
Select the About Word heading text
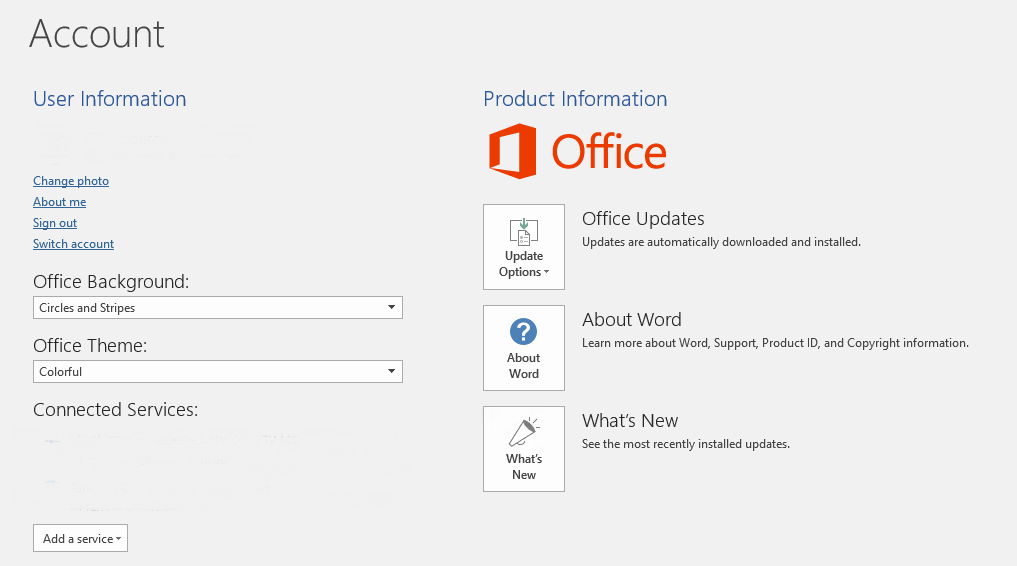coord(632,320)
